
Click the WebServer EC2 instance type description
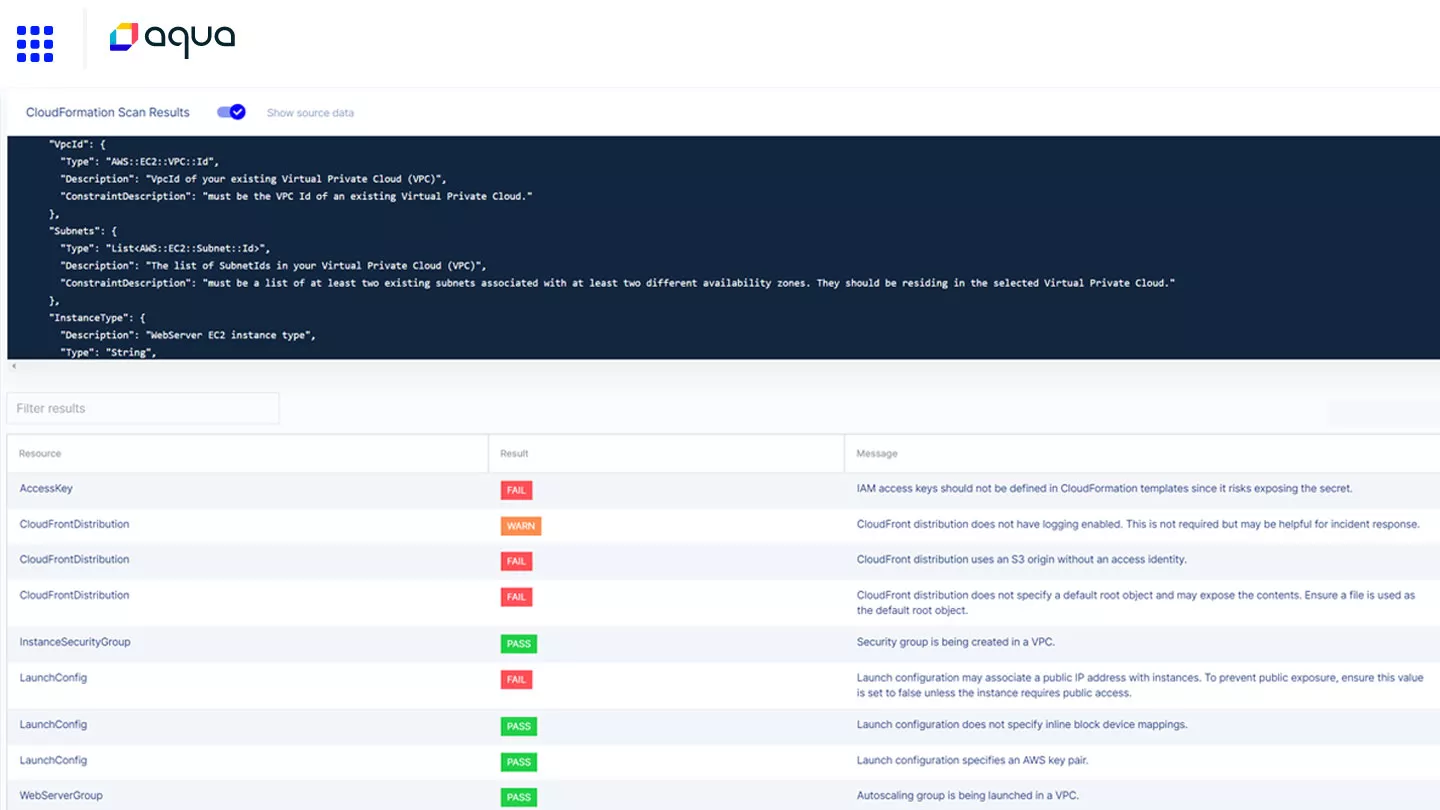coord(188,335)
